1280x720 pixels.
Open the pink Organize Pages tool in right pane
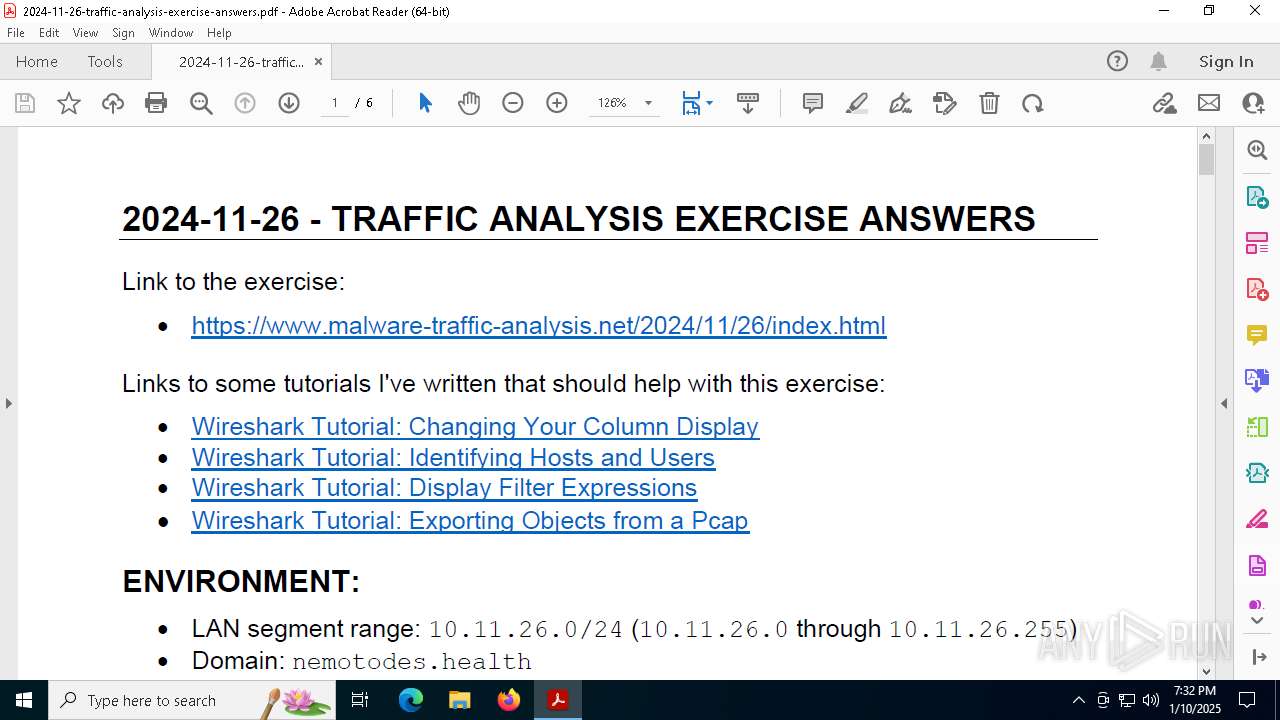click(1257, 242)
